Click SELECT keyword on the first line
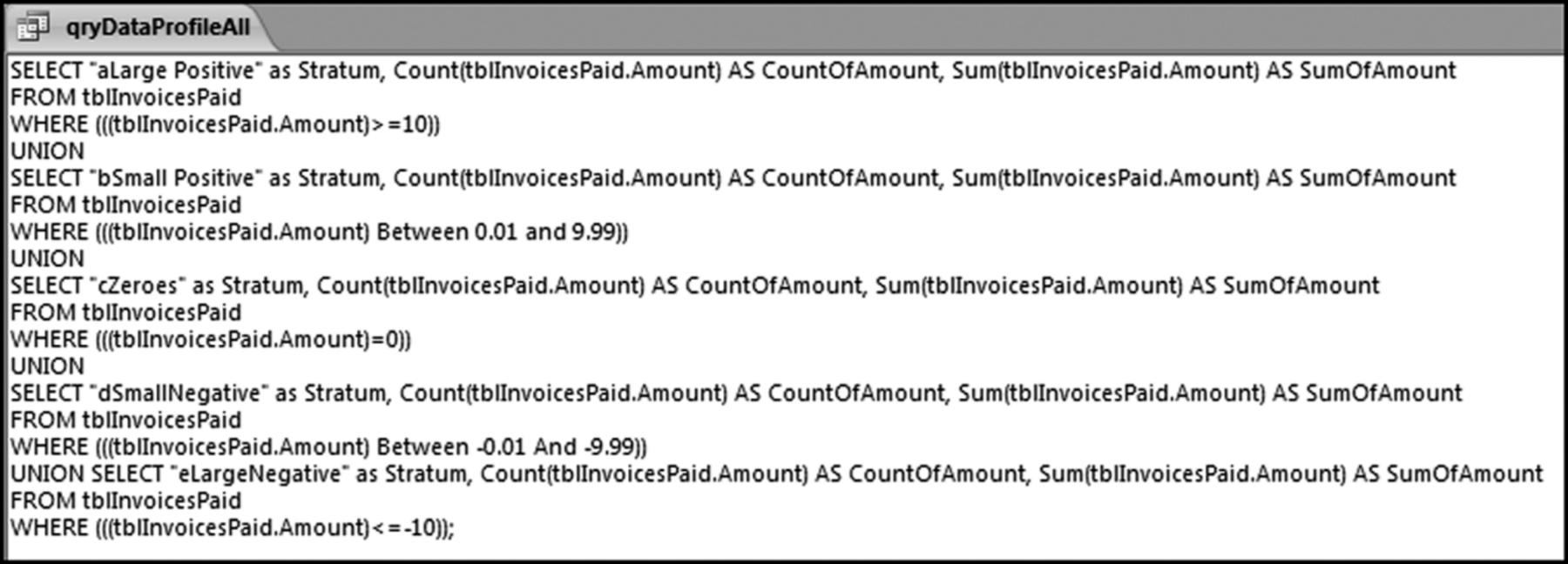The height and width of the screenshot is (564, 1568). click(45, 70)
